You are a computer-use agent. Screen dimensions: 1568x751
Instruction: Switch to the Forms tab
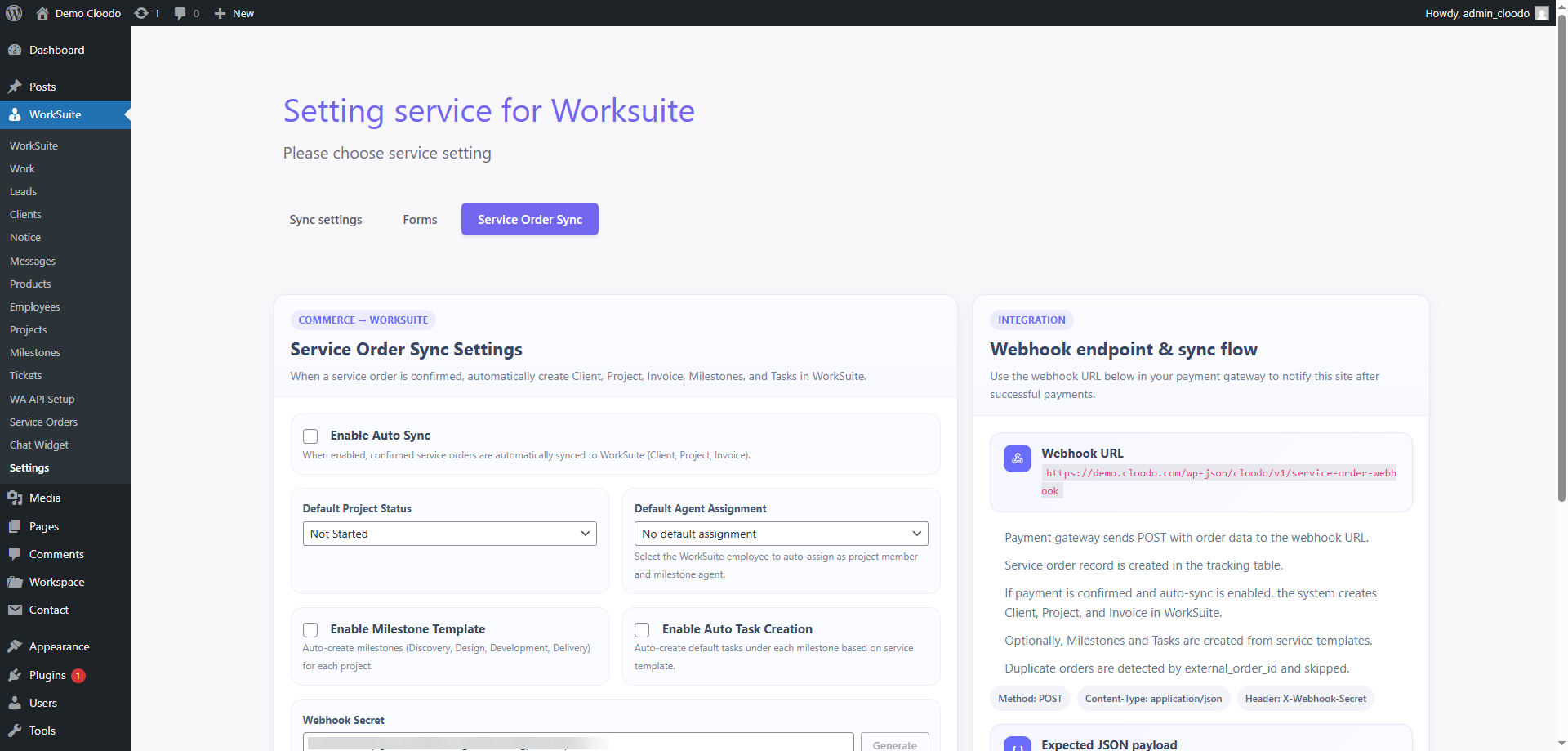point(420,219)
